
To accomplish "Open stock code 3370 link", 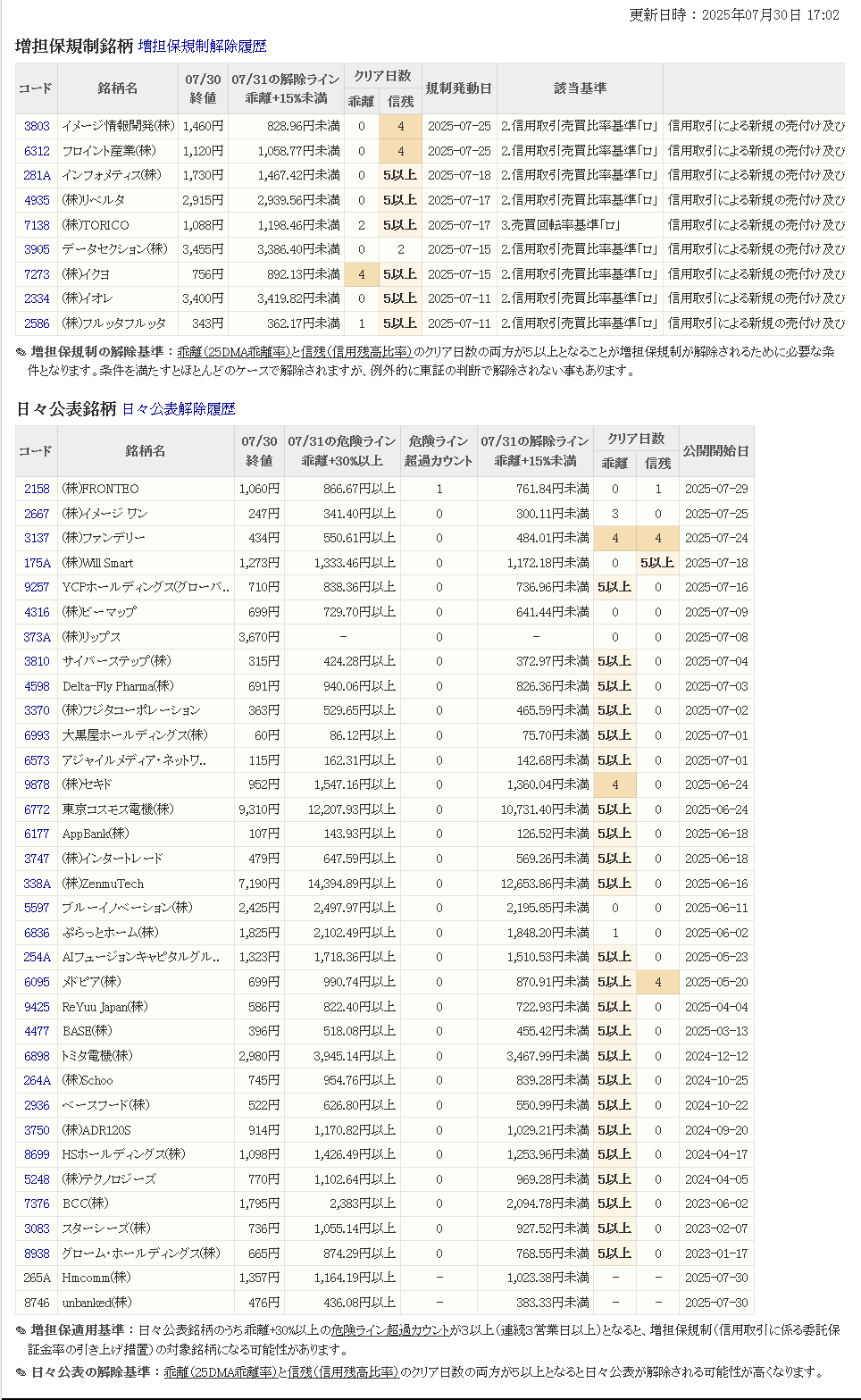I will tap(37, 710).
